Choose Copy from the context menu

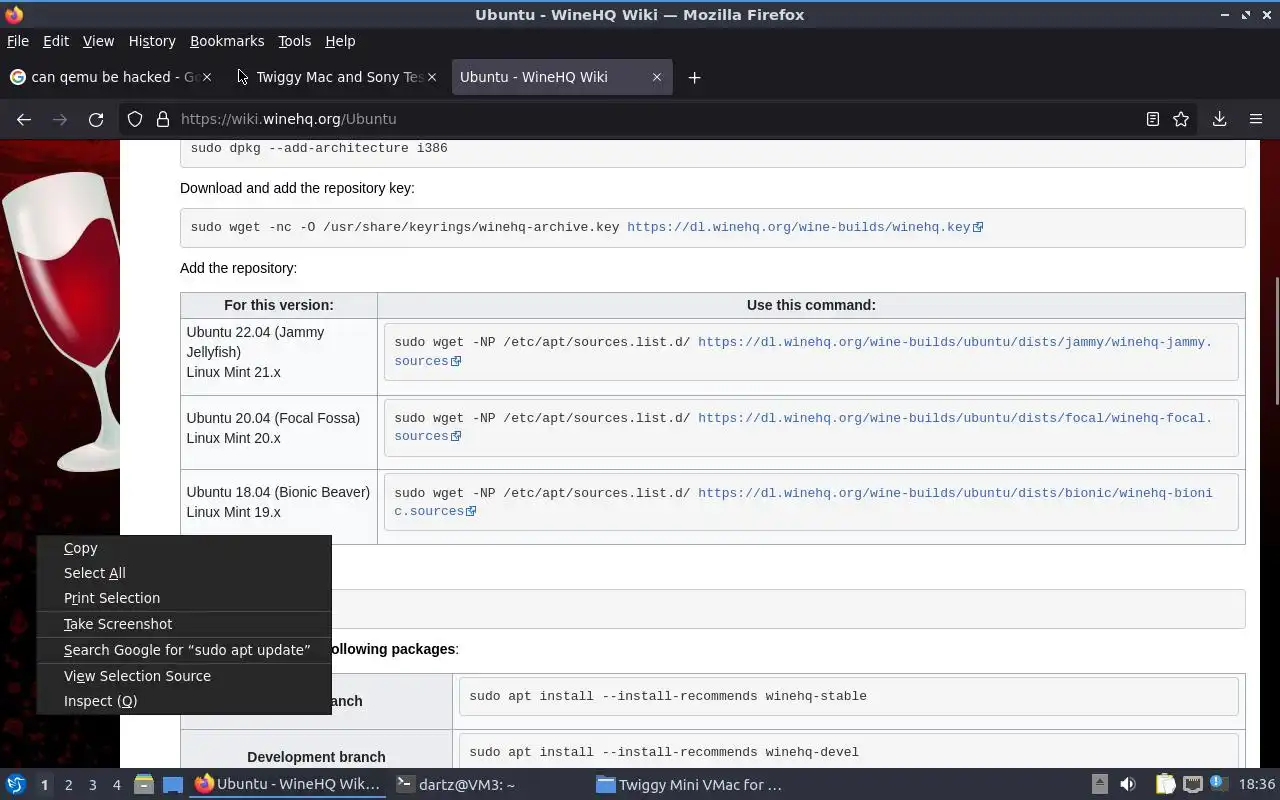coord(184,548)
